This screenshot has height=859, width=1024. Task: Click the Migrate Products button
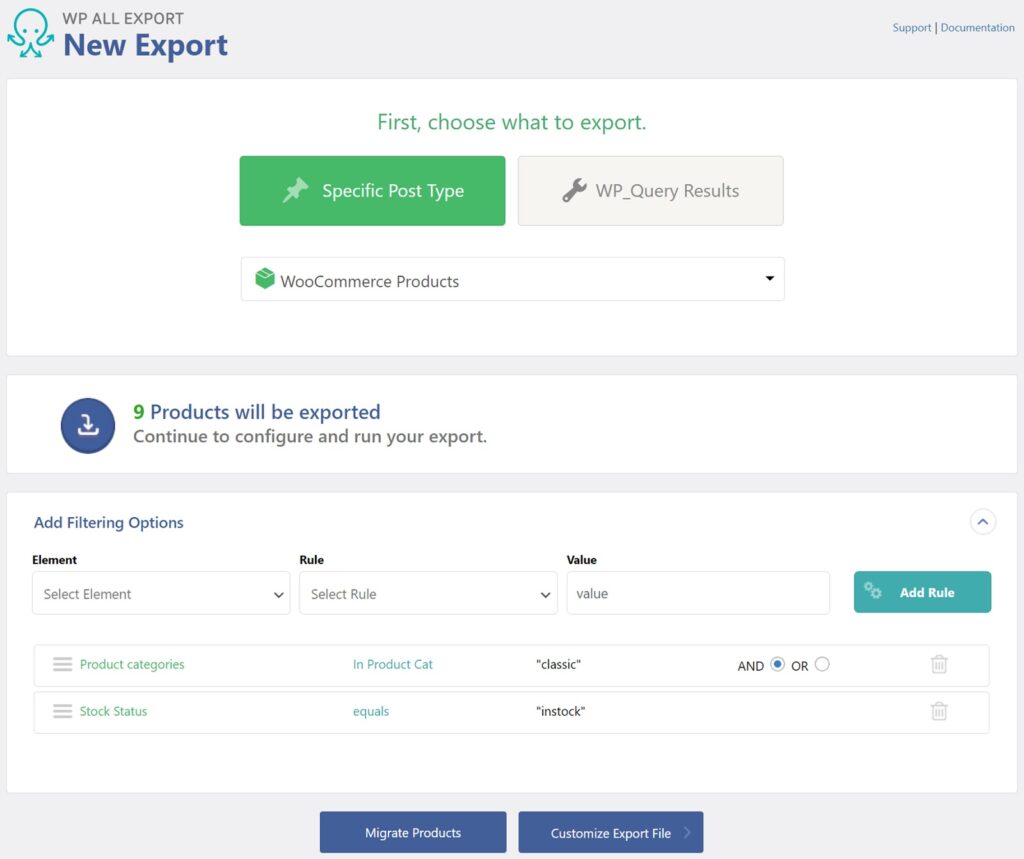coord(413,832)
